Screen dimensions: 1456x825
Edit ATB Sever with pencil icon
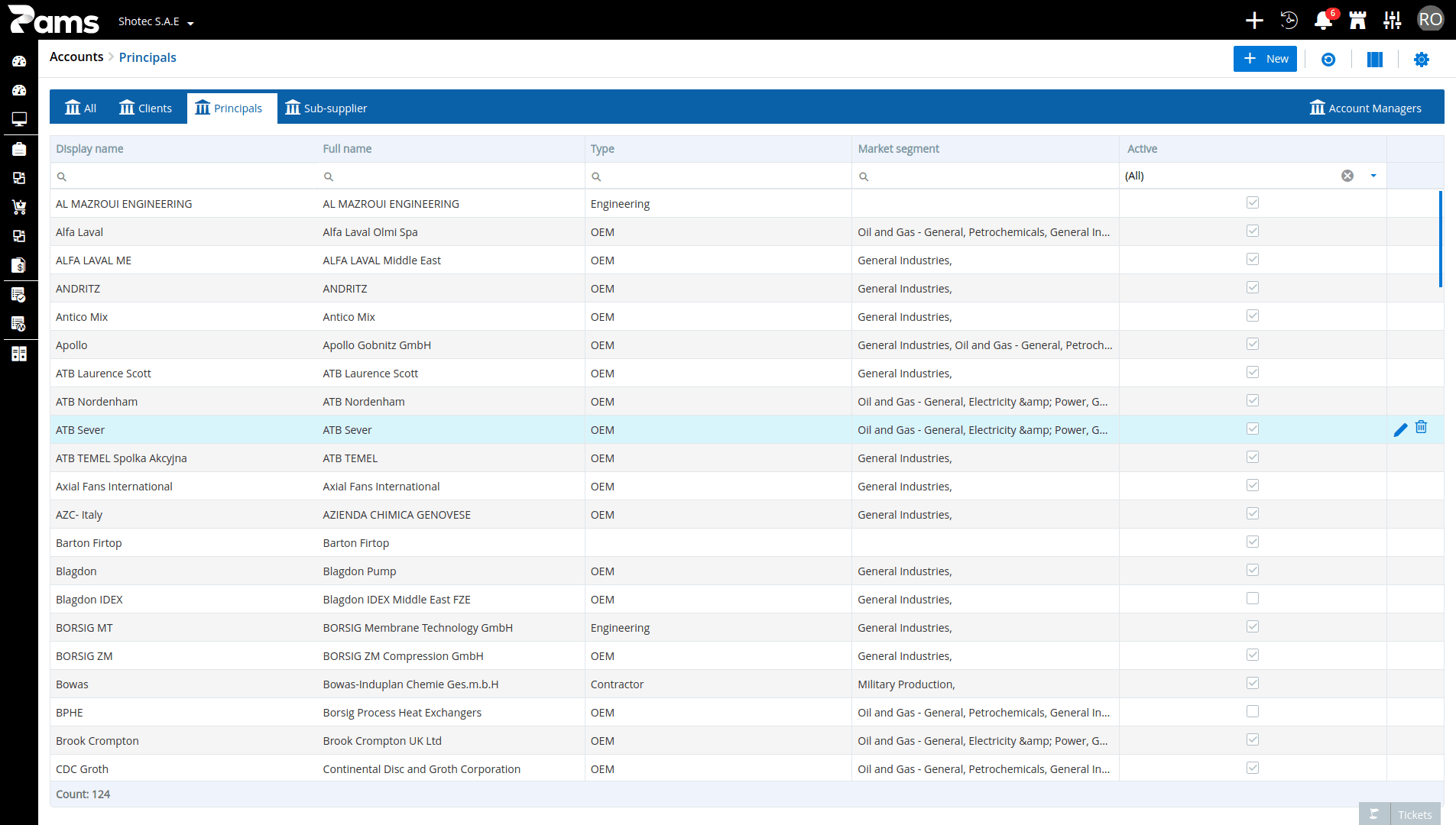[1400, 430]
